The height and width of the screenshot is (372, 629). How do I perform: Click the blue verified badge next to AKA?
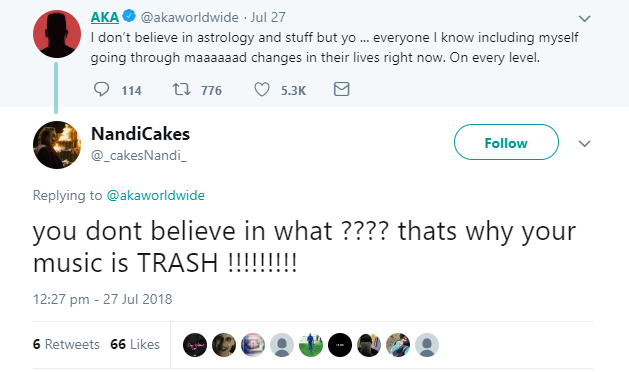(129, 16)
